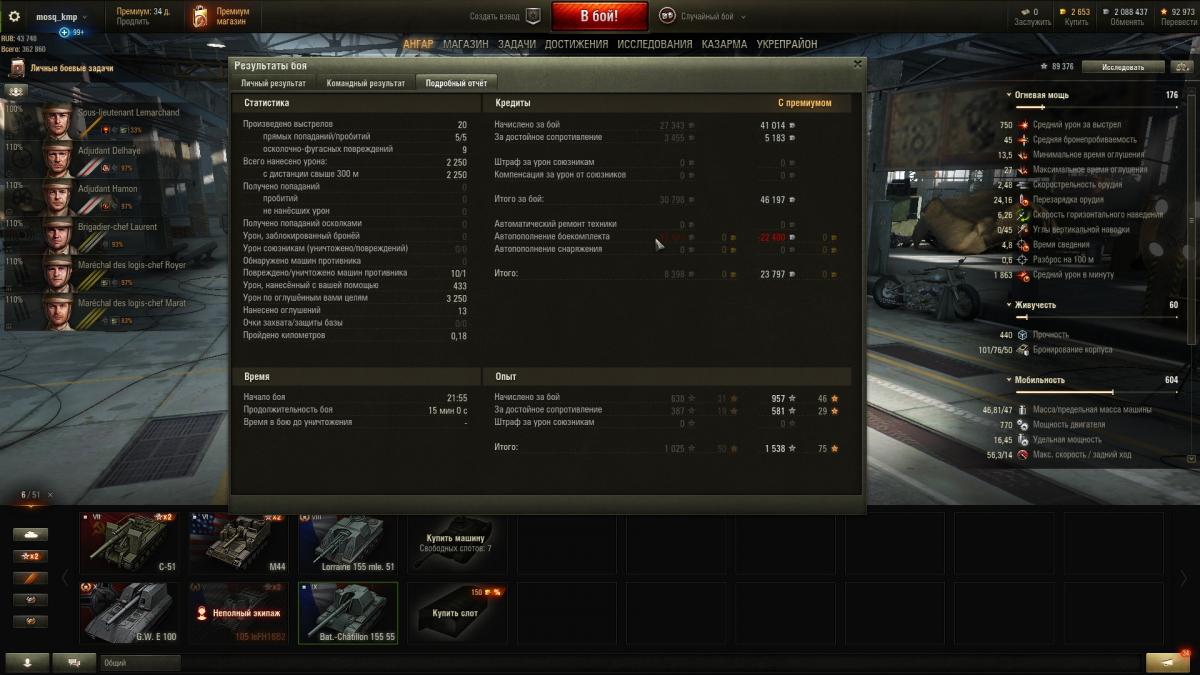1200x675 pixels.
Task: Select the G.W. E 100 tank
Action: click(129, 613)
